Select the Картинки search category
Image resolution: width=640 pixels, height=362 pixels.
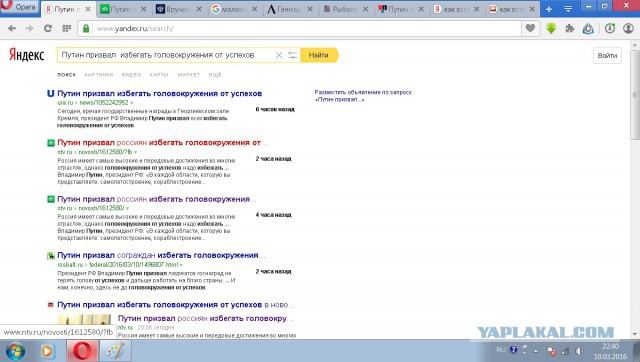click(99, 75)
